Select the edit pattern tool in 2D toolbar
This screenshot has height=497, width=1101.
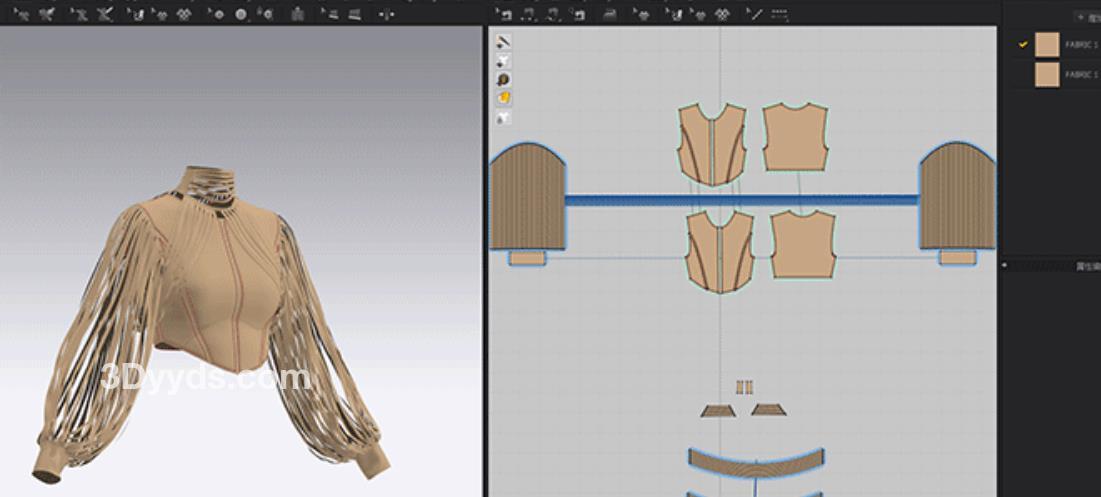click(x=505, y=14)
